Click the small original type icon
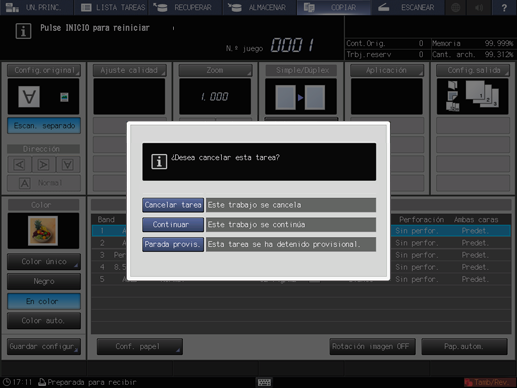Viewport: 517px width, 388px height. [64, 97]
